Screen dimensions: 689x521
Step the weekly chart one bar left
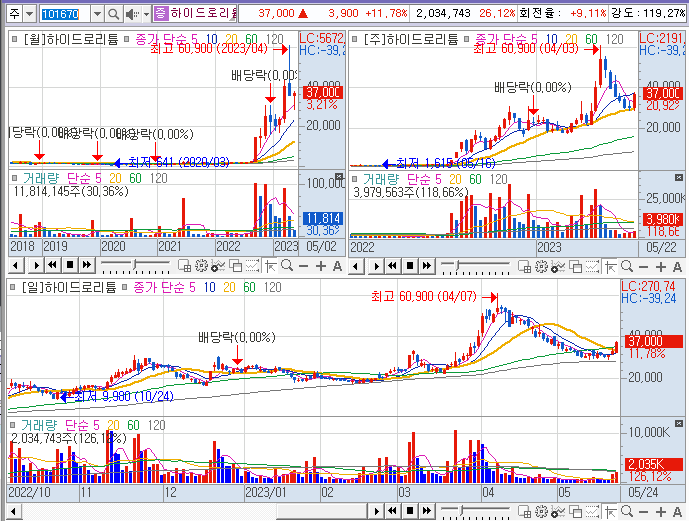[x=356, y=266]
